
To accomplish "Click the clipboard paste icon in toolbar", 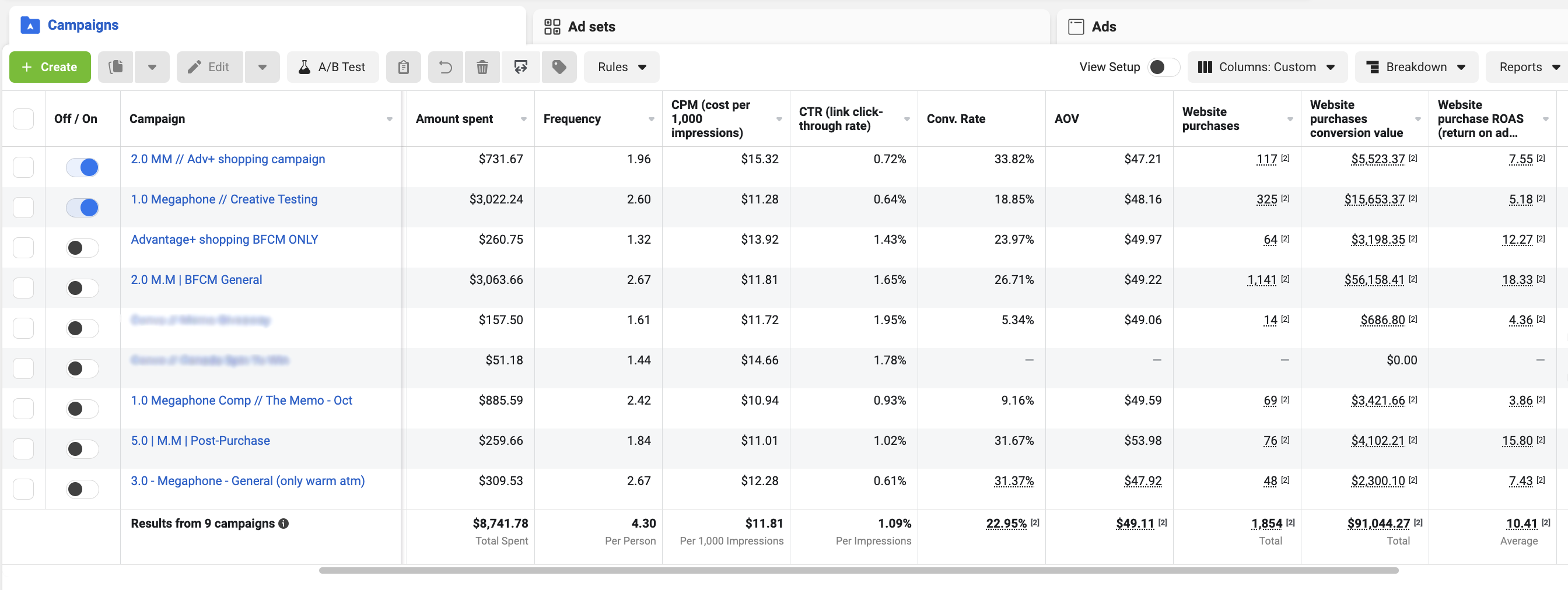I will 403,67.
